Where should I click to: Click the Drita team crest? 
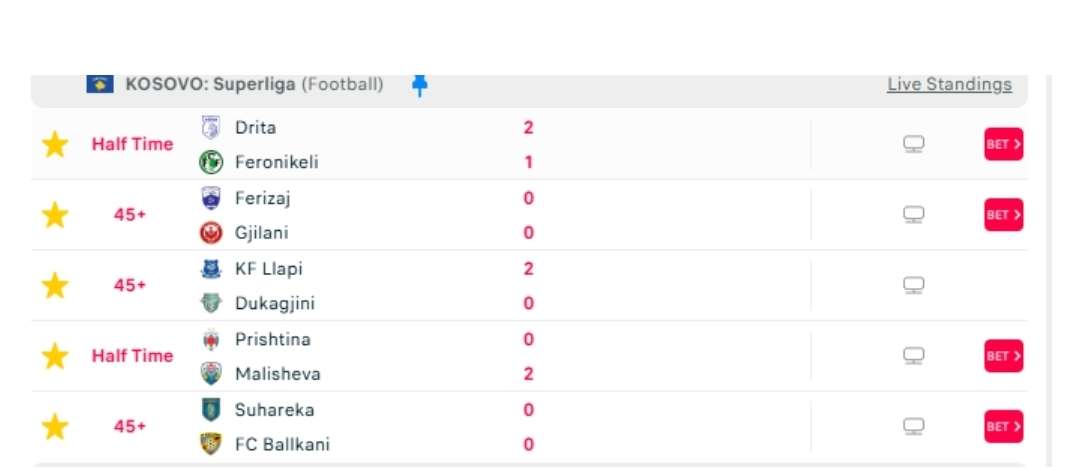(211, 128)
